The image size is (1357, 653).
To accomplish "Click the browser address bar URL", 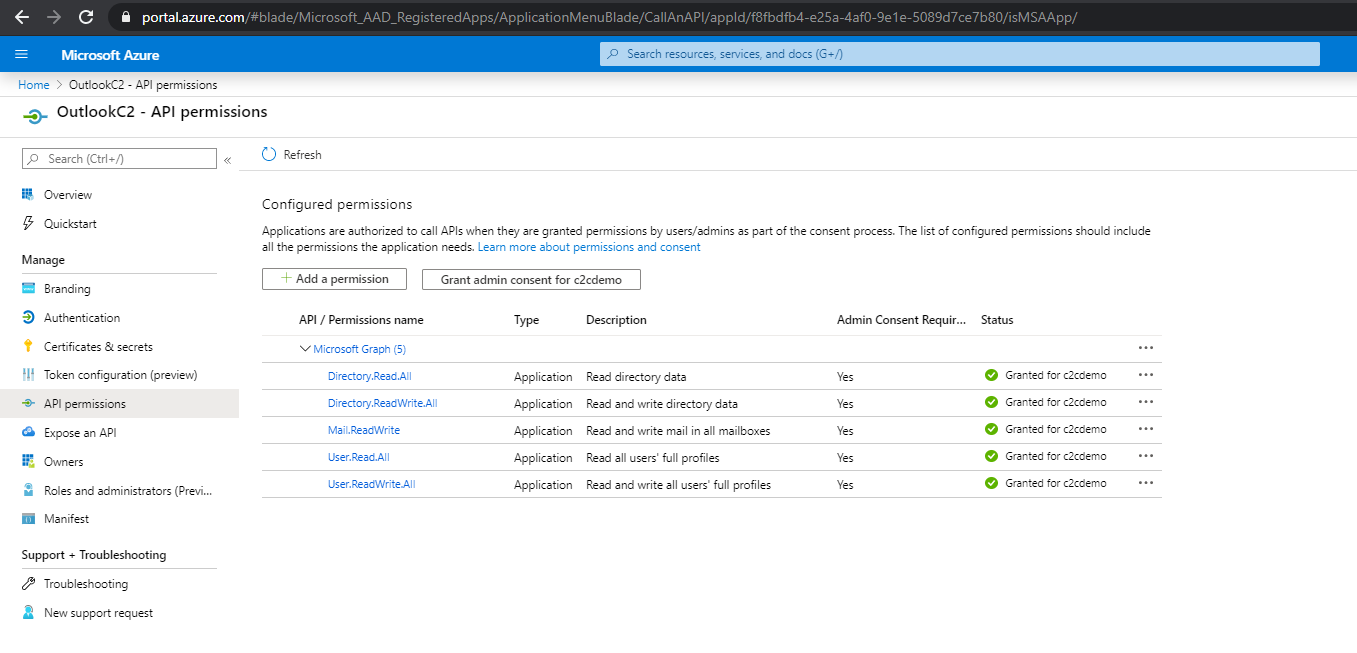I will click(609, 17).
